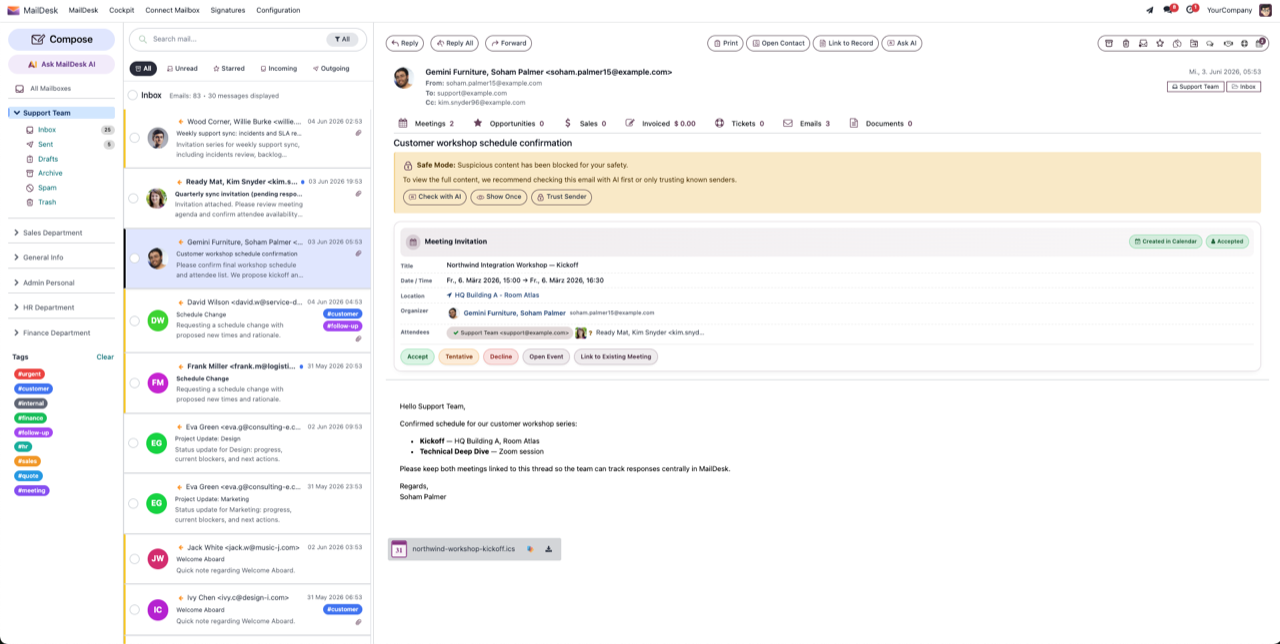1280x644 pixels.
Task: Click Reply All button
Action: click(454, 43)
